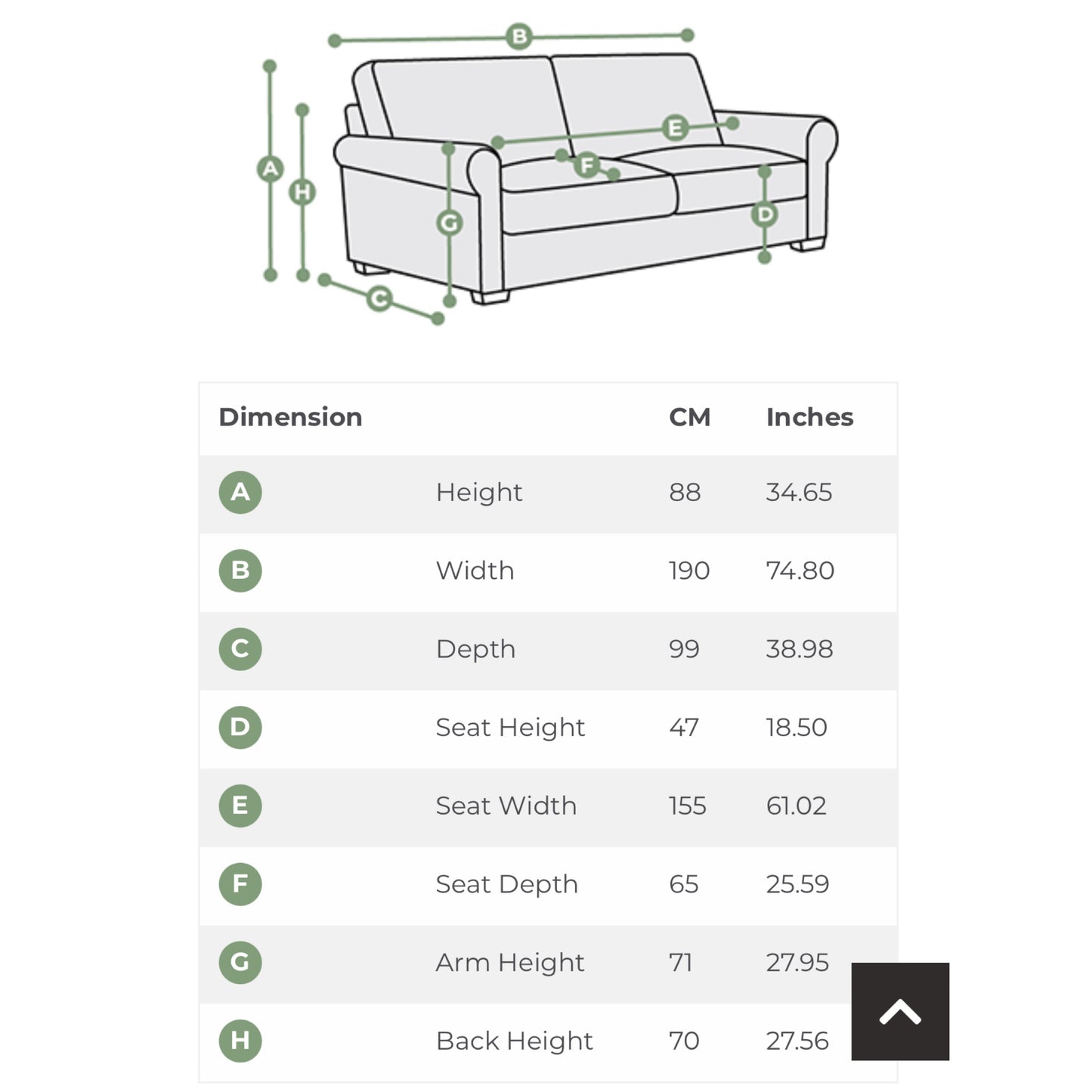This screenshot has width=1092, height=1092.
Task: Click the D seat height marker on the diagram
Action: [765, 215]
